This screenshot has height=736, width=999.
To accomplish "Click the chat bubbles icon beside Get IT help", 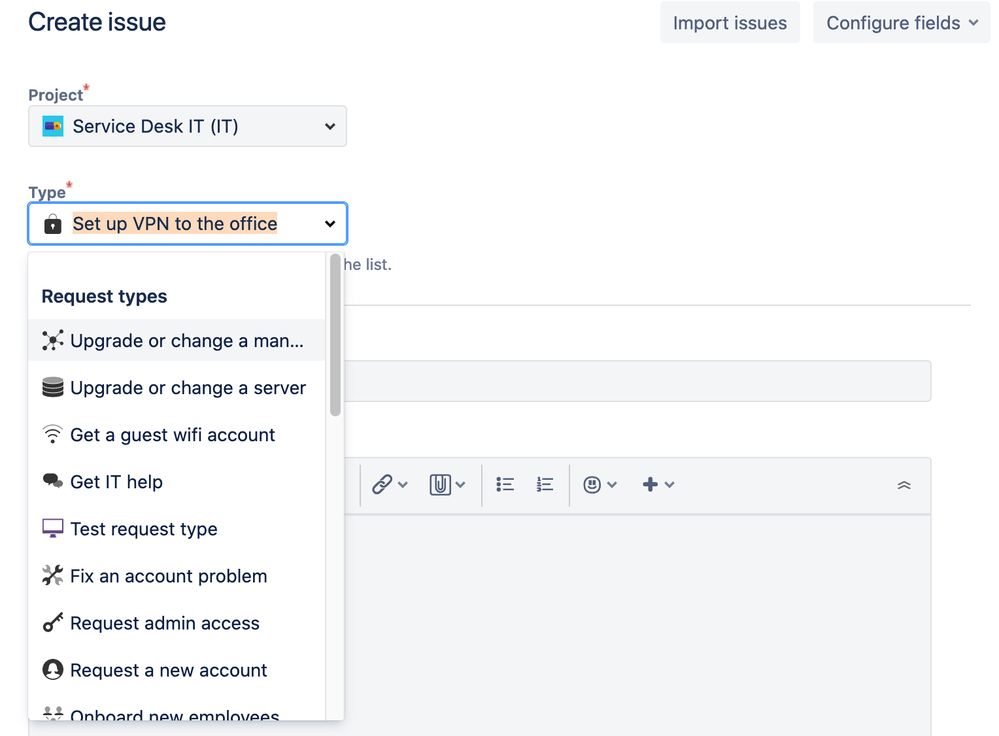I will [53, 481].
